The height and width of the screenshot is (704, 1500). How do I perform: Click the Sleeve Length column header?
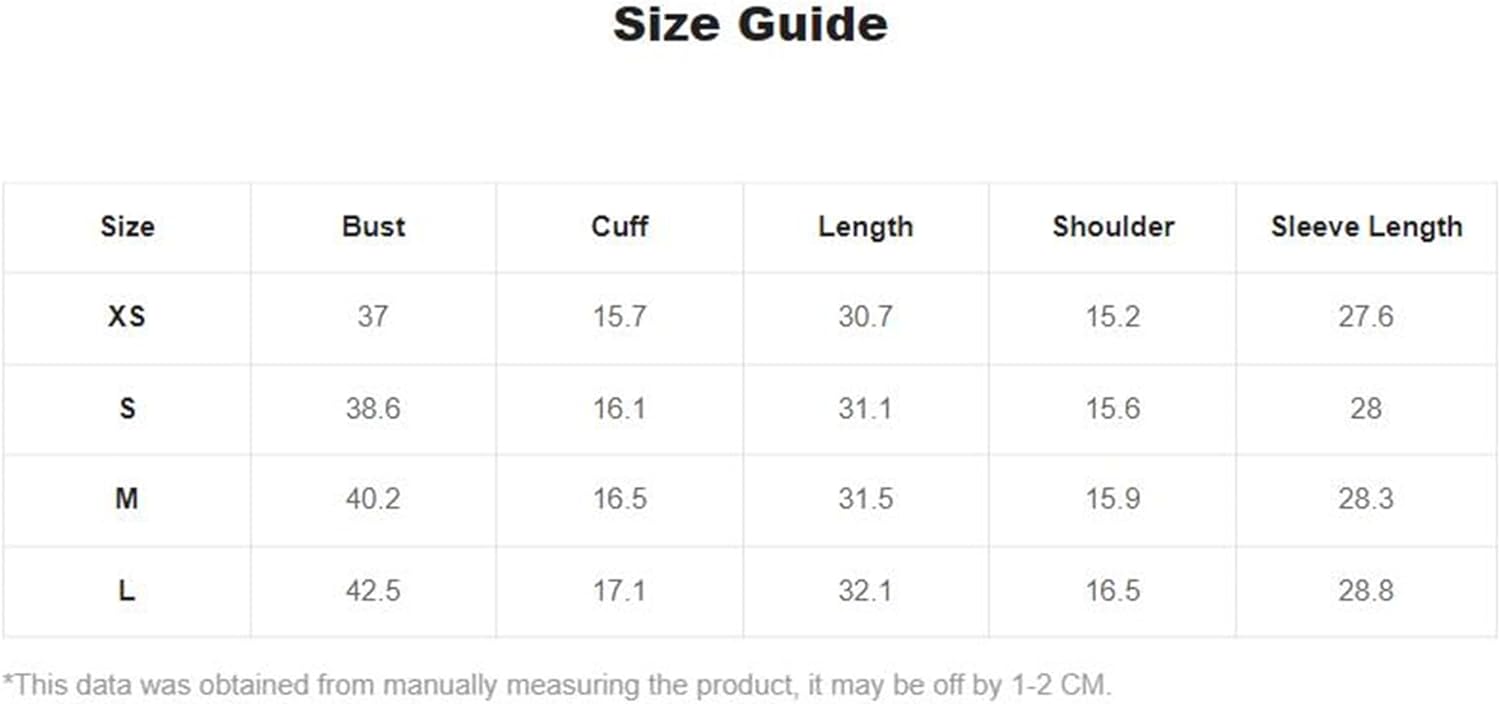[x=1366, y=227]
